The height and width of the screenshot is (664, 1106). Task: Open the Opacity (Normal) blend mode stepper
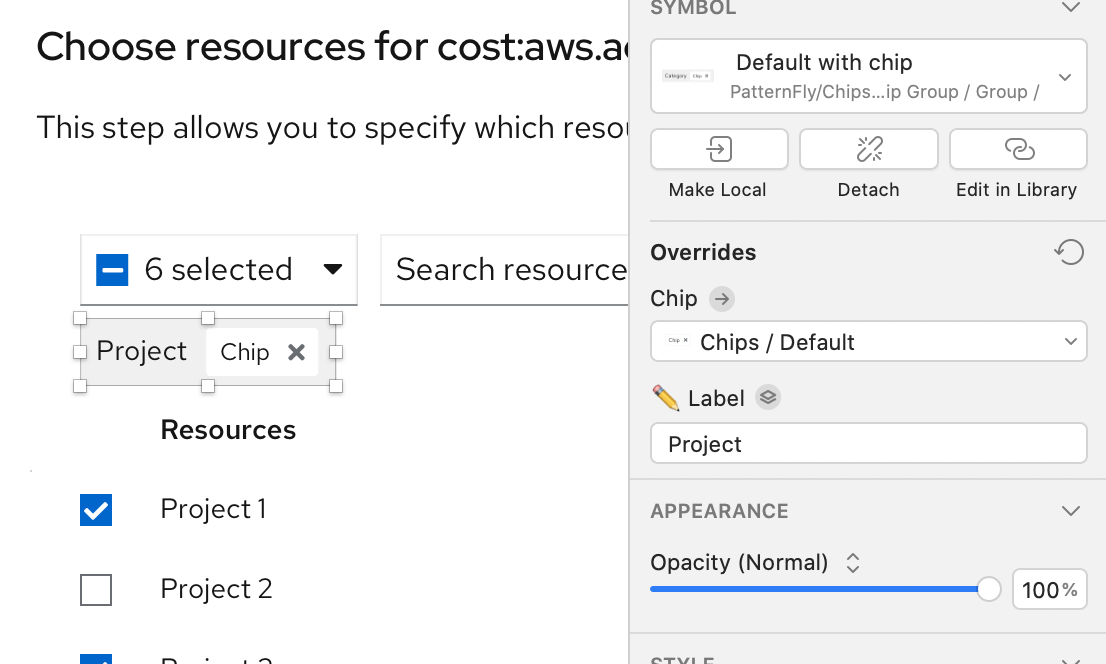(853, 562)
